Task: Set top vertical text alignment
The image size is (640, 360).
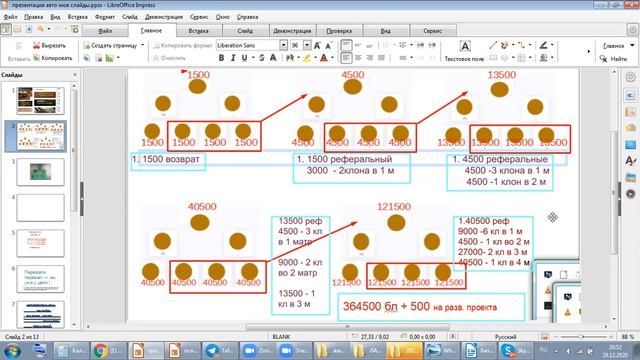Action: 346,45
